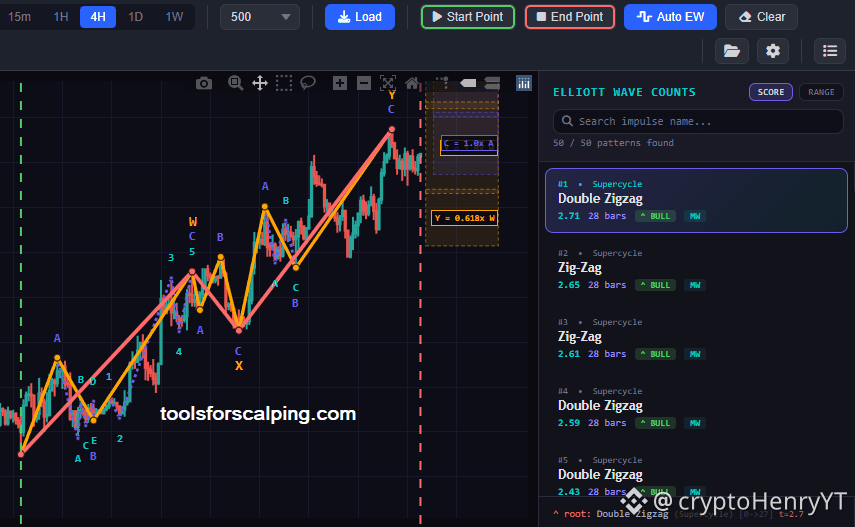Click the Start Point button
Screen dimensions: 855x527
[468, 17]
